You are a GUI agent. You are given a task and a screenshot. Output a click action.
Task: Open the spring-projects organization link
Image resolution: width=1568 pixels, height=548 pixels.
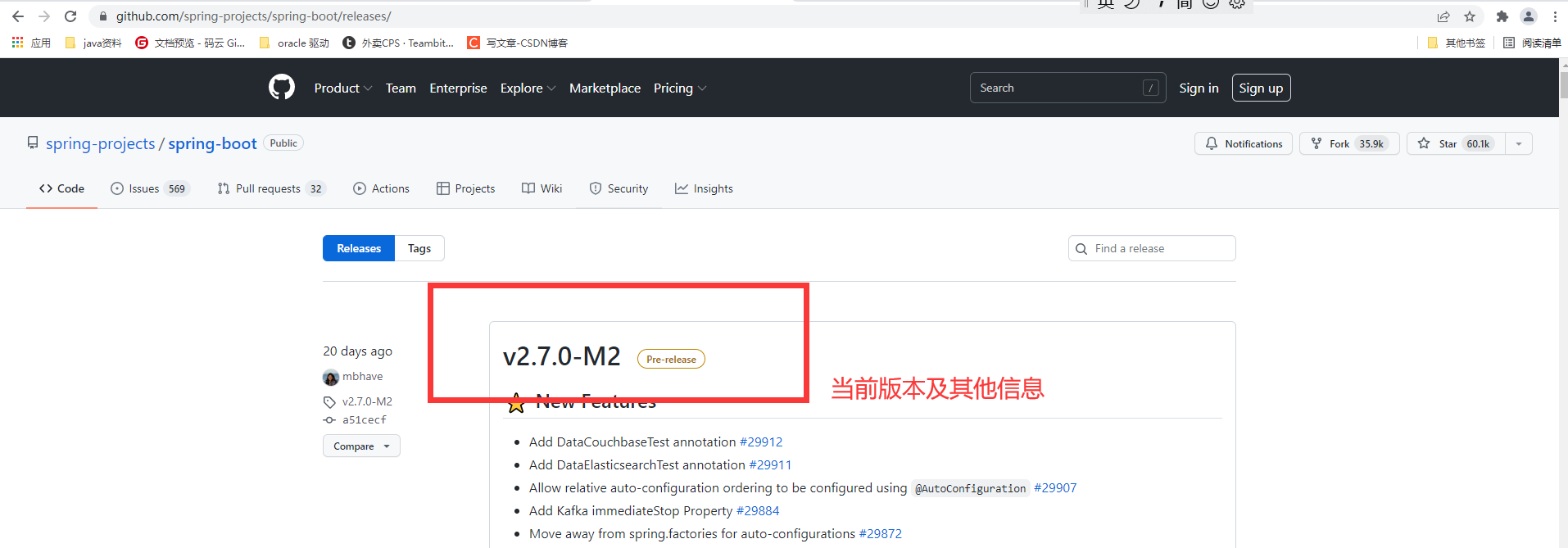pyautogui.click(x=100, y=143)
